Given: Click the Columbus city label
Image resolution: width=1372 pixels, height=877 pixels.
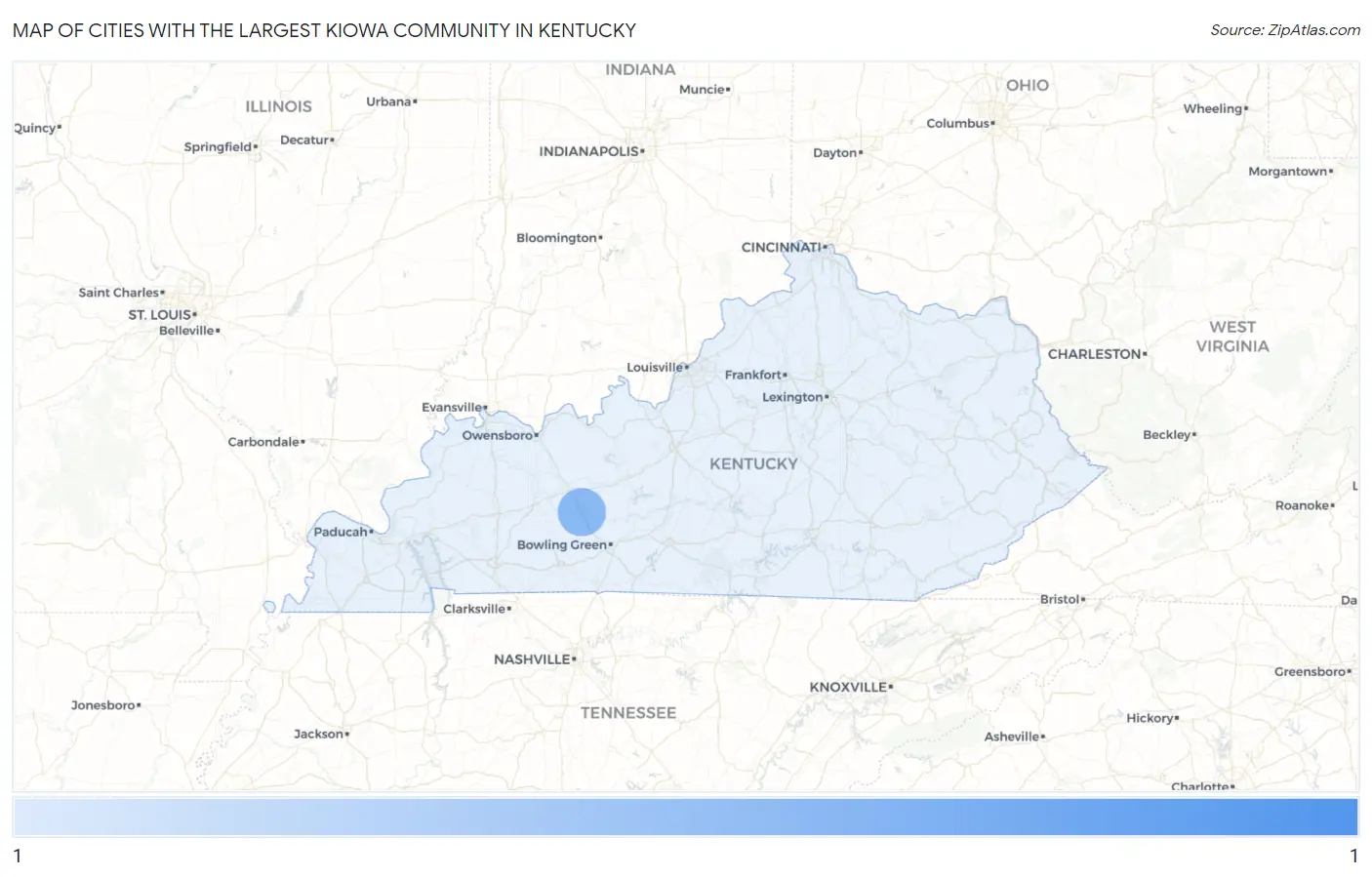Looking at the screenshot, I should point(958,124).
